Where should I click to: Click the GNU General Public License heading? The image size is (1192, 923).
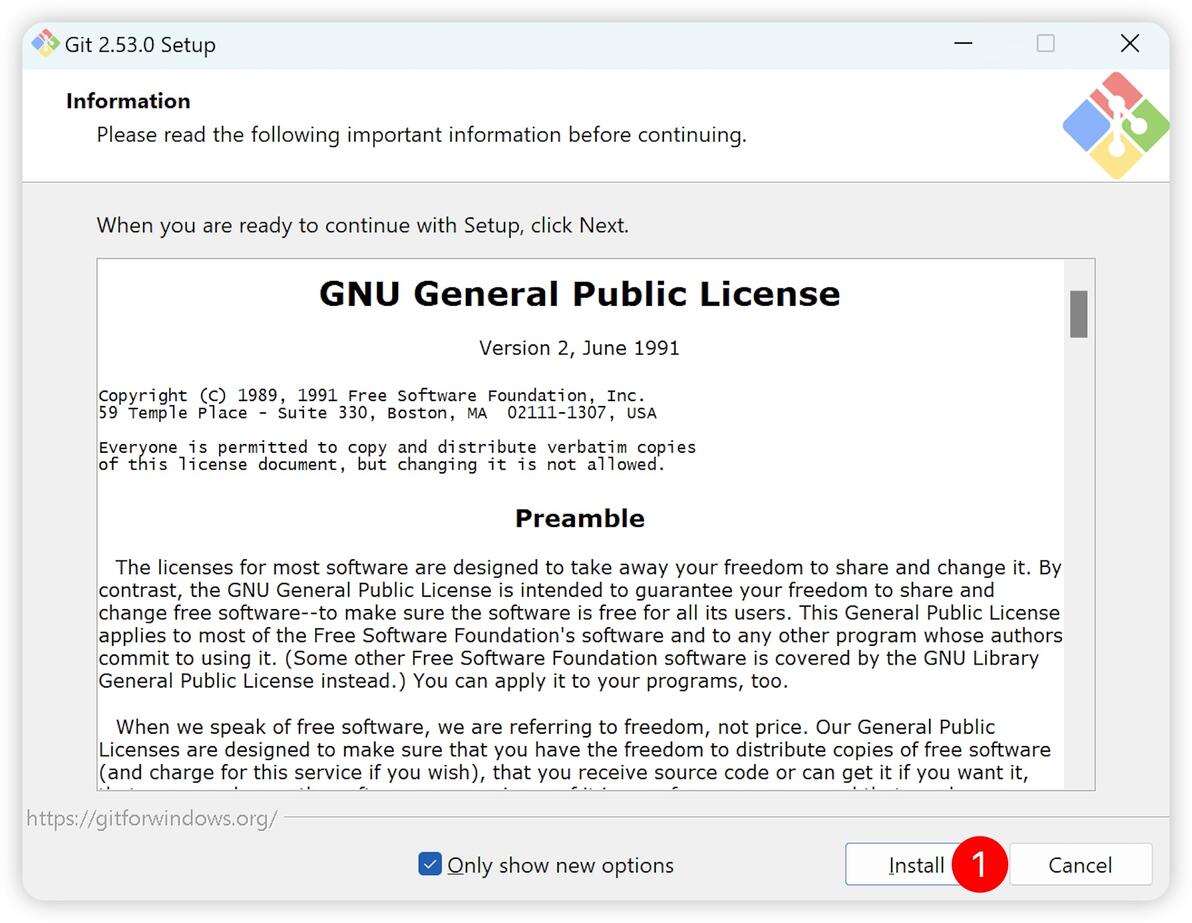(579, 293)
